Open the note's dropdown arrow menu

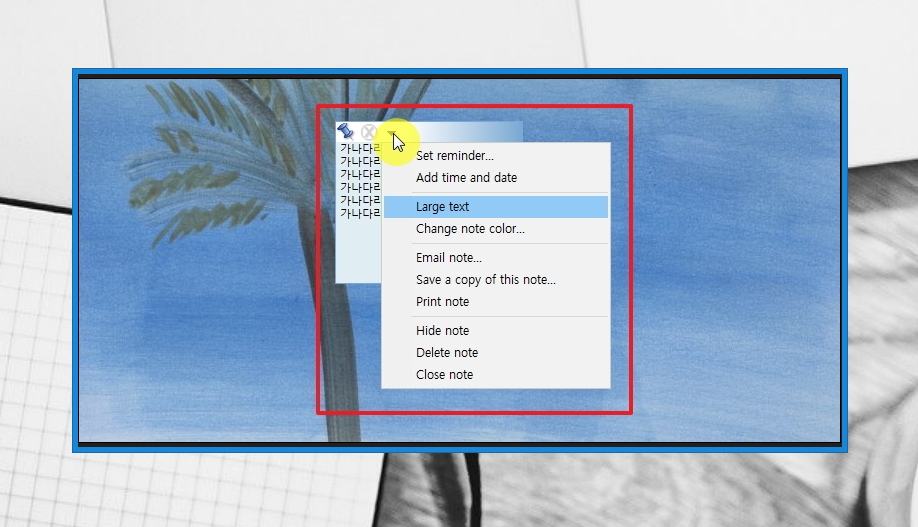coord(392,134)
